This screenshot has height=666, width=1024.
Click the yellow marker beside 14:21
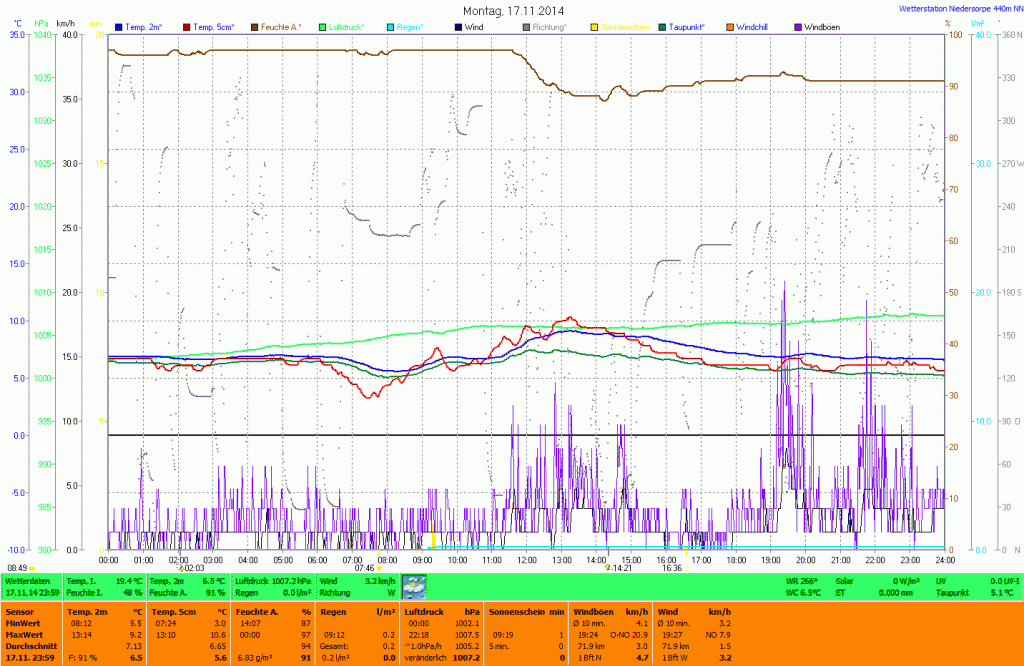[607, 567]
